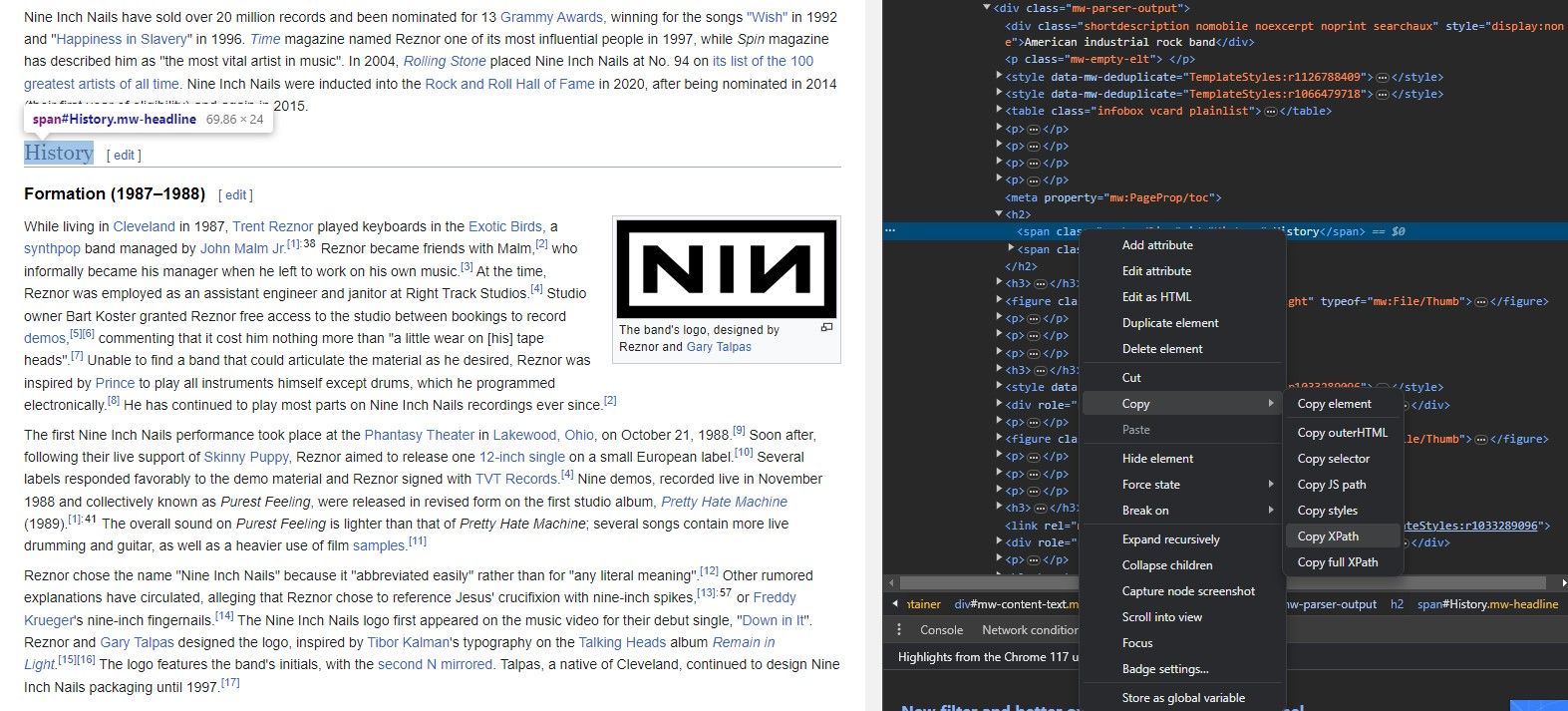Select Copy selector in the Copy submenu
The height and width of the screenshot is (711, 1568).
[1333, 459]
